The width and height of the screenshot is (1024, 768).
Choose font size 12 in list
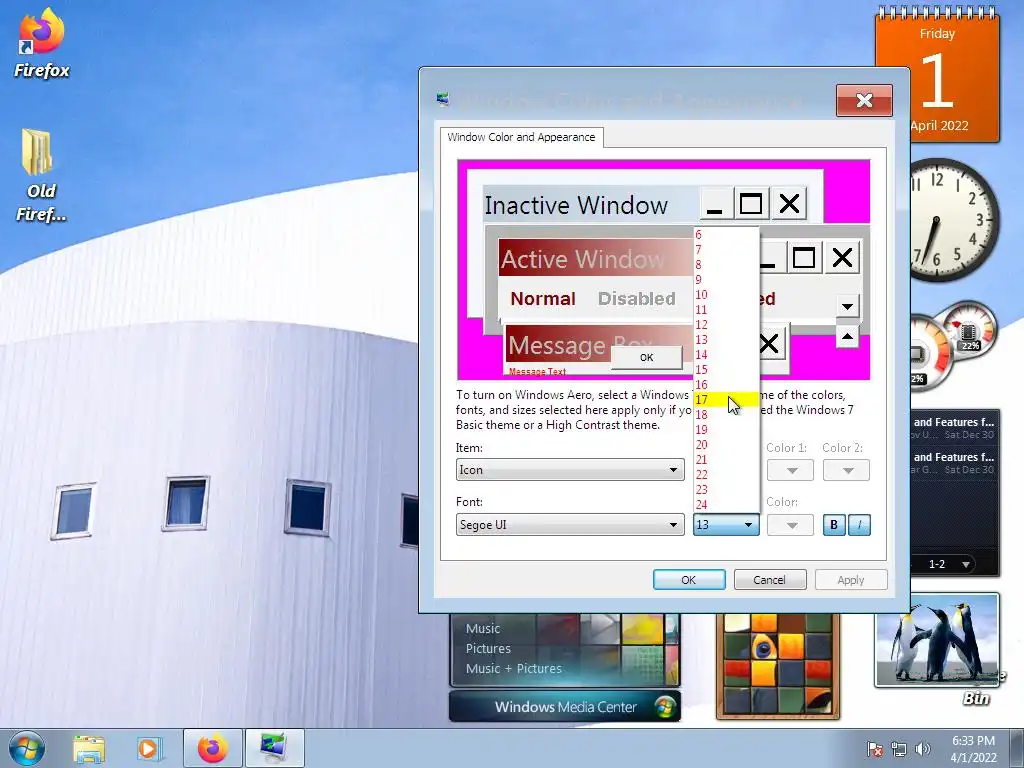tap(726, 325)
